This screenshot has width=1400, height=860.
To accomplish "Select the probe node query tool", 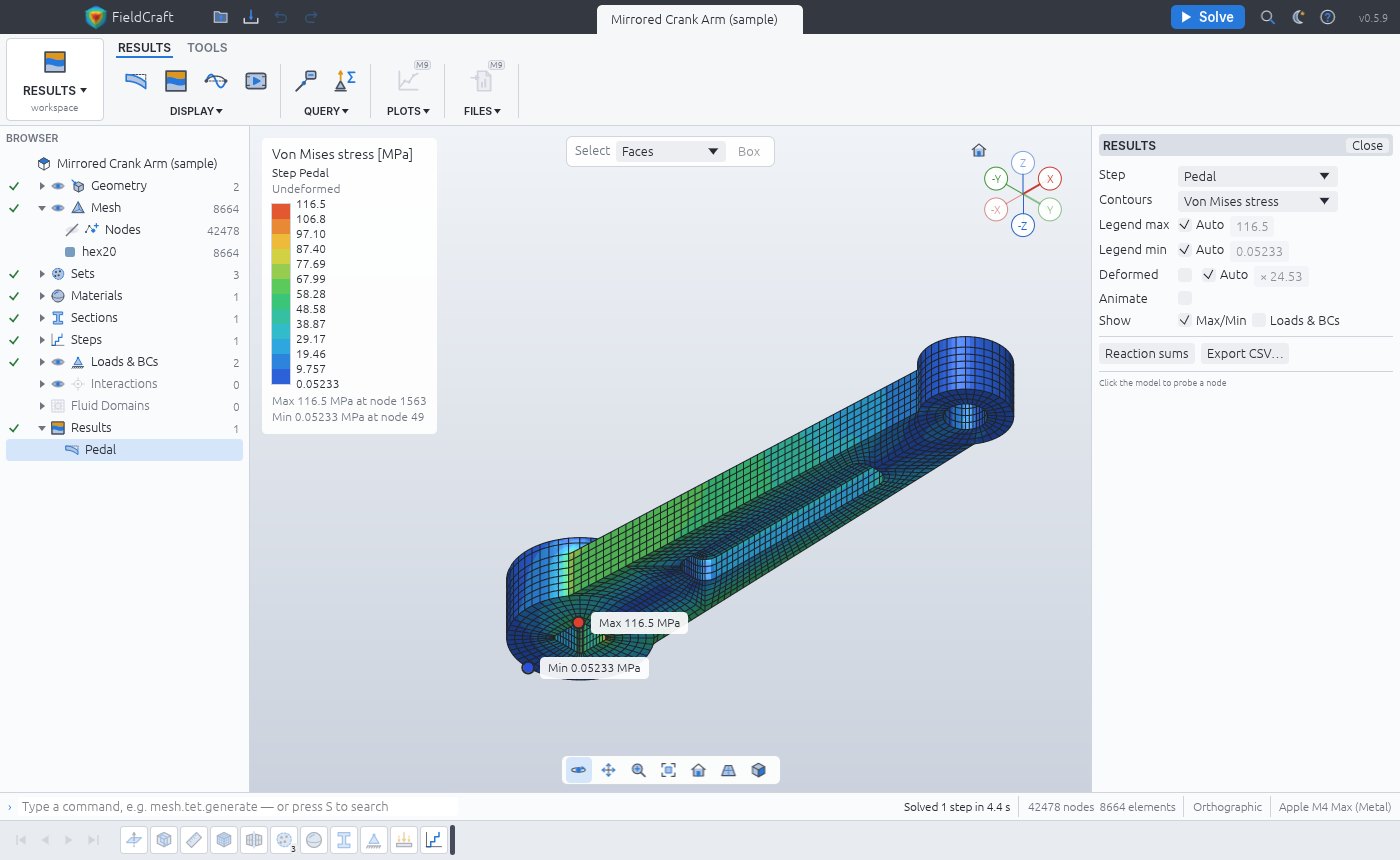I will point(306,80).
